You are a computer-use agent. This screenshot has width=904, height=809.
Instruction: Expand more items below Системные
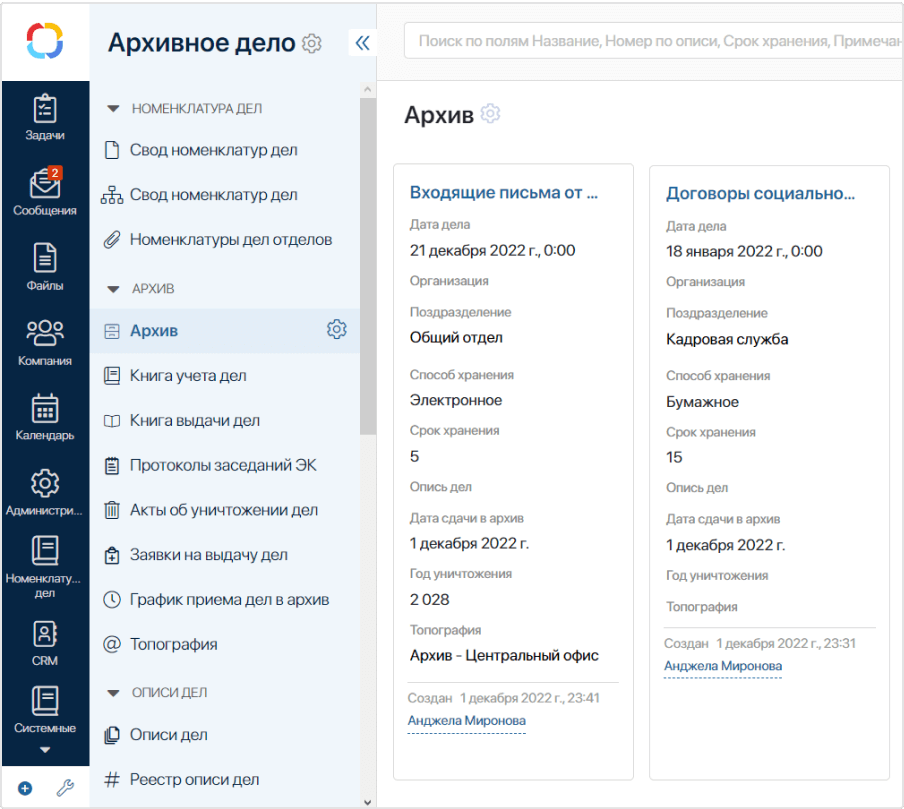coord(45,750)
